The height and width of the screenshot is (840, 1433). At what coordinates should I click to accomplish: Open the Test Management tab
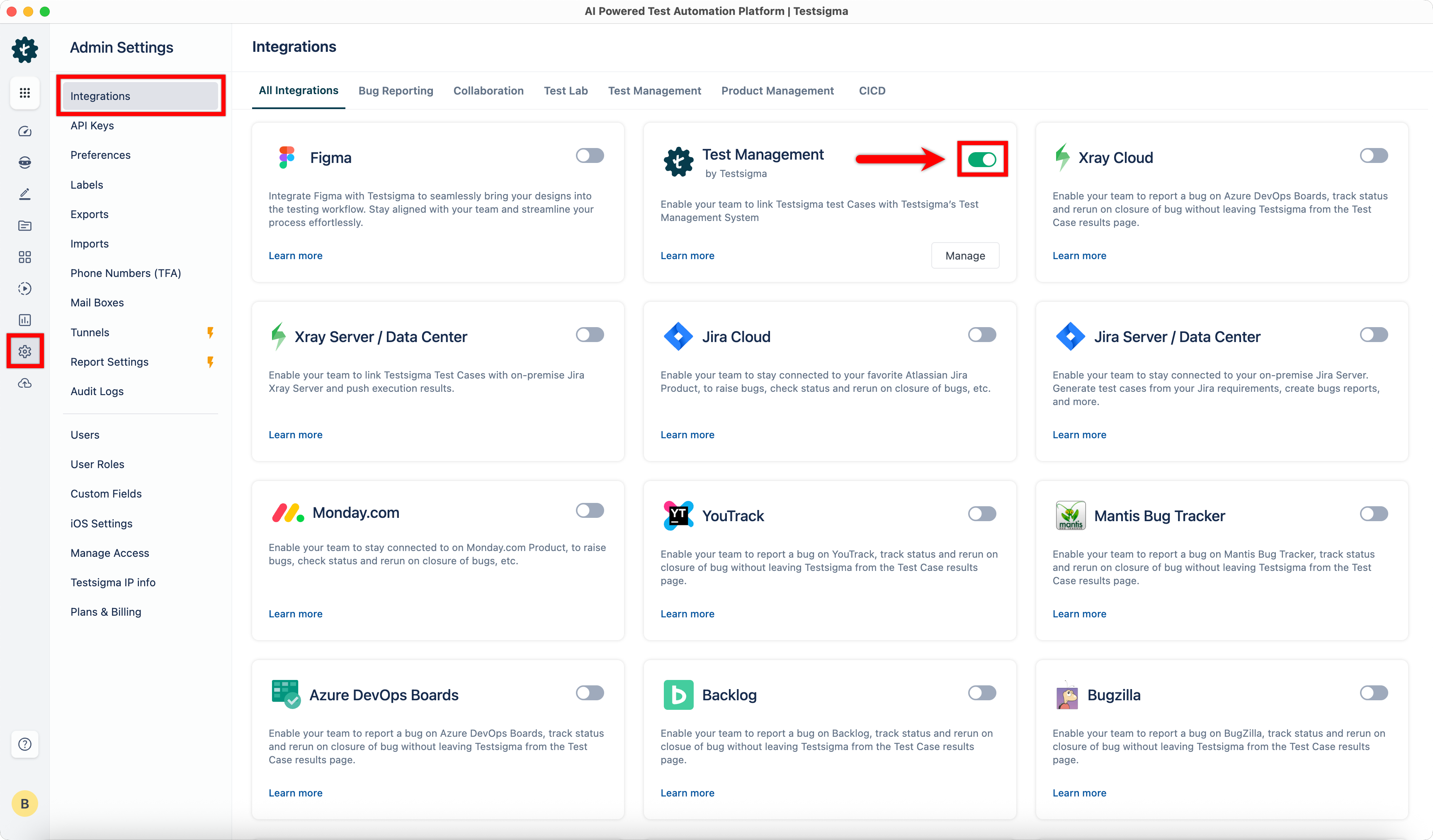click(654, 91)
